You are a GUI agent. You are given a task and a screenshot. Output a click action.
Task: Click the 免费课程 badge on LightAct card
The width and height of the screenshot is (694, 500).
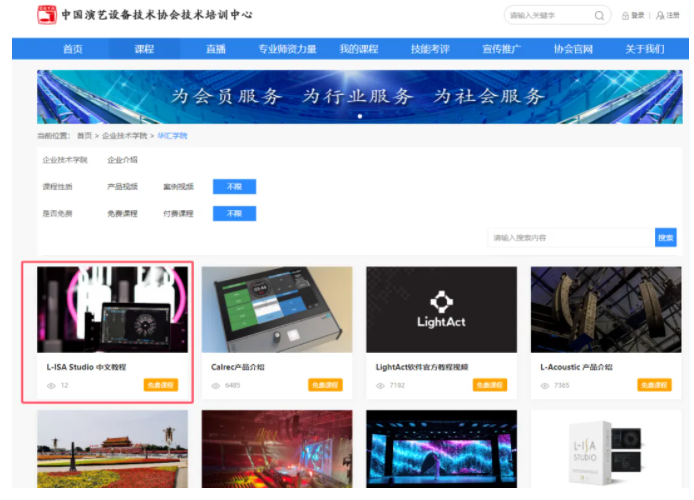tap(490, 385)
